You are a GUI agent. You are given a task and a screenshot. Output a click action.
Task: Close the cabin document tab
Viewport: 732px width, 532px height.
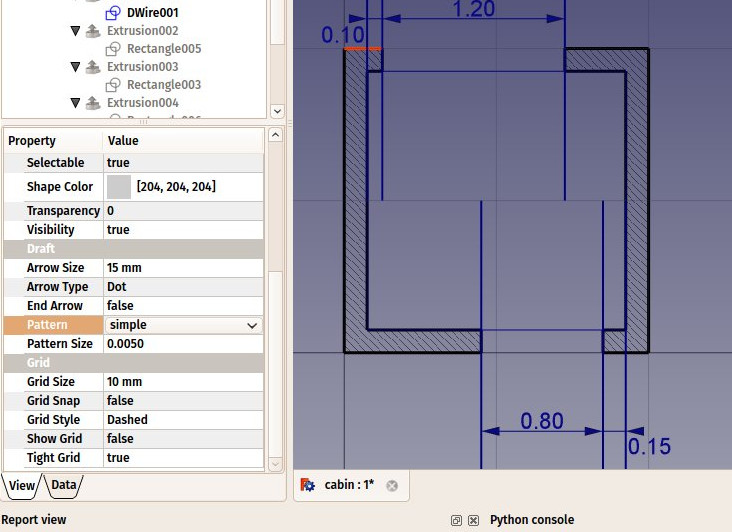392,486
